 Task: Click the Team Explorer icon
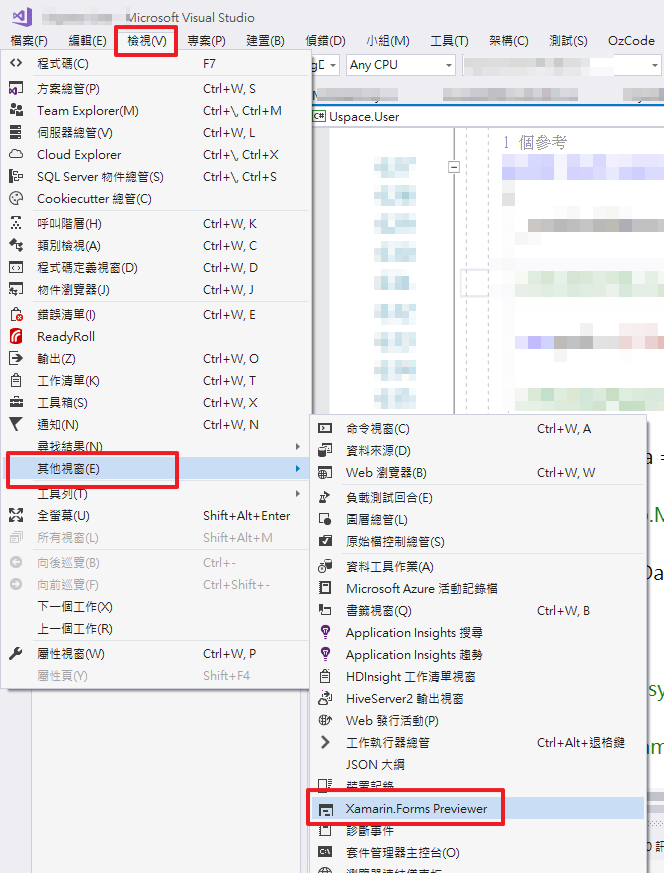(16, 110)
